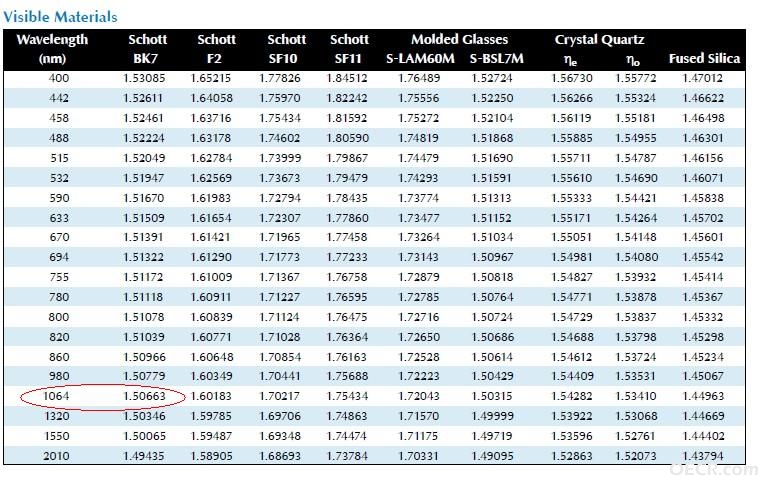Select the "Schott SF11" column header
The image size is (770, 484).
pyautogui.click(x=349, y=49)
